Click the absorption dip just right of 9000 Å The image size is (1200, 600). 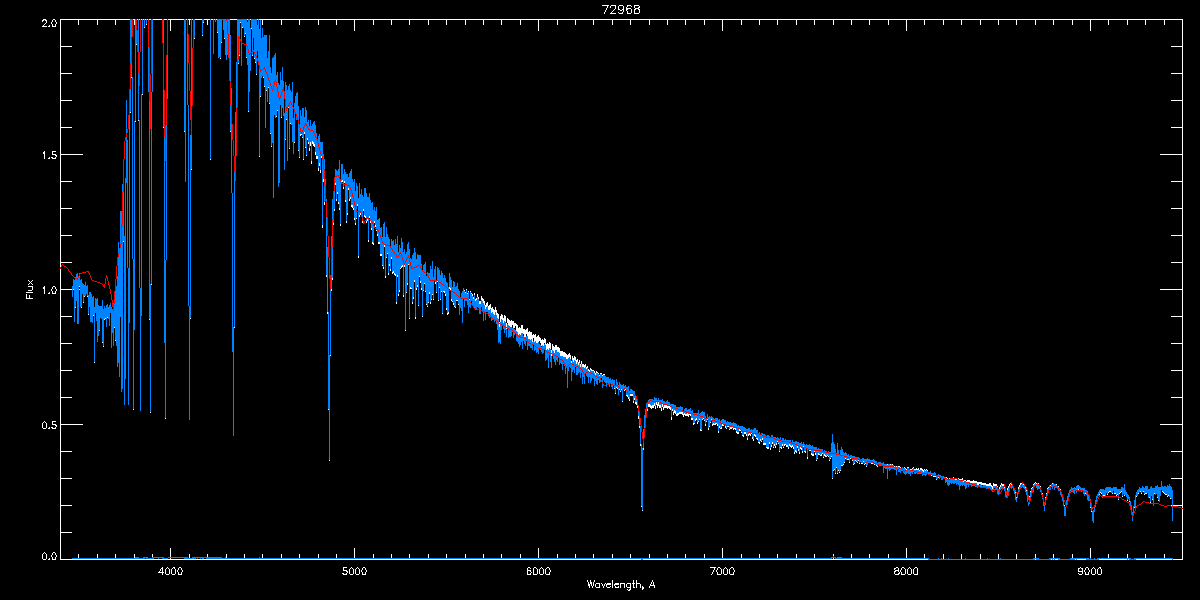1092,519
